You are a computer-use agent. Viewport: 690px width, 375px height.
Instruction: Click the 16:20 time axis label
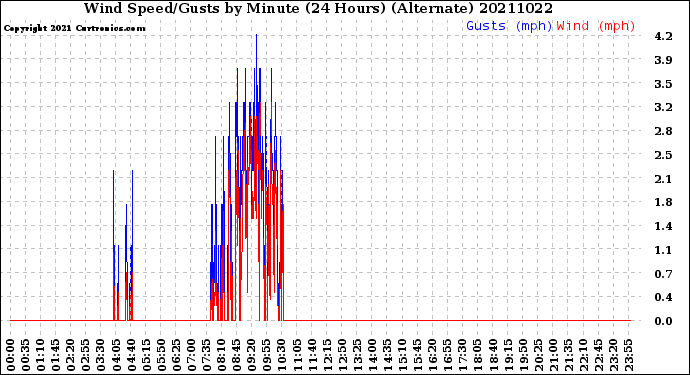[x=433, y=355]
